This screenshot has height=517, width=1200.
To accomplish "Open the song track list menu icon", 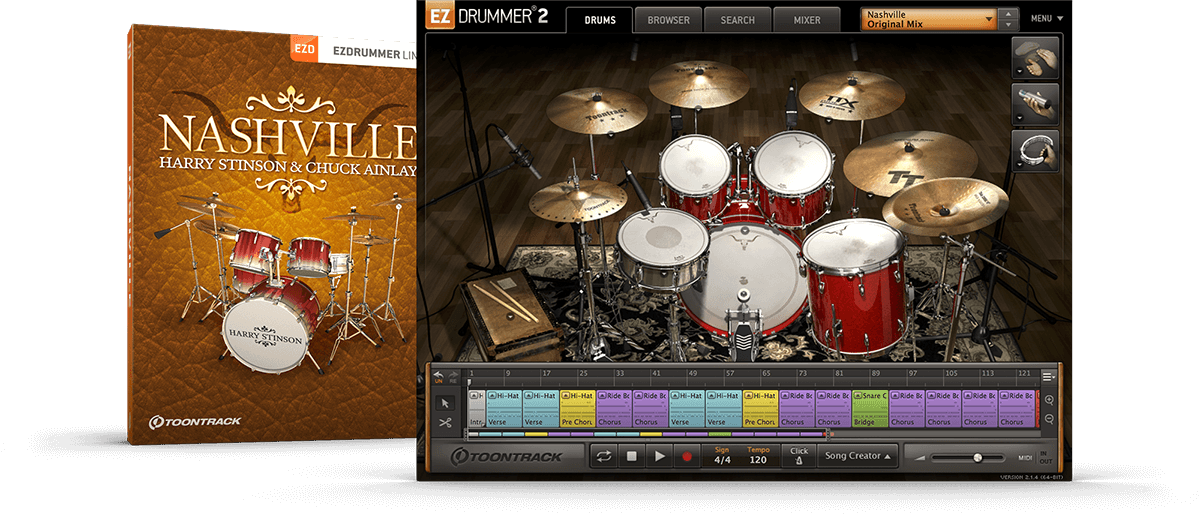I will pyautogui.click(x=1048, y=376).
